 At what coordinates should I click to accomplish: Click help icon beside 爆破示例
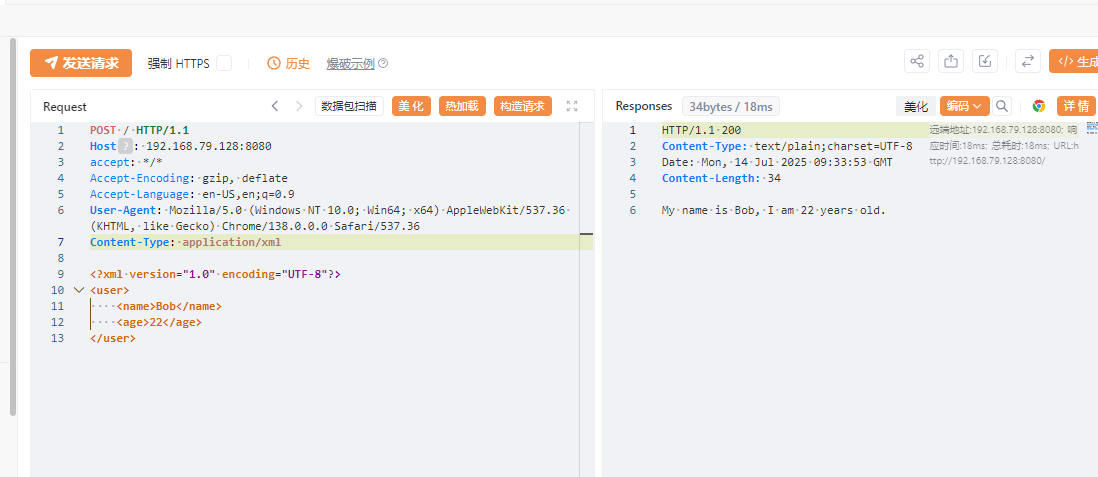(383, 63)
